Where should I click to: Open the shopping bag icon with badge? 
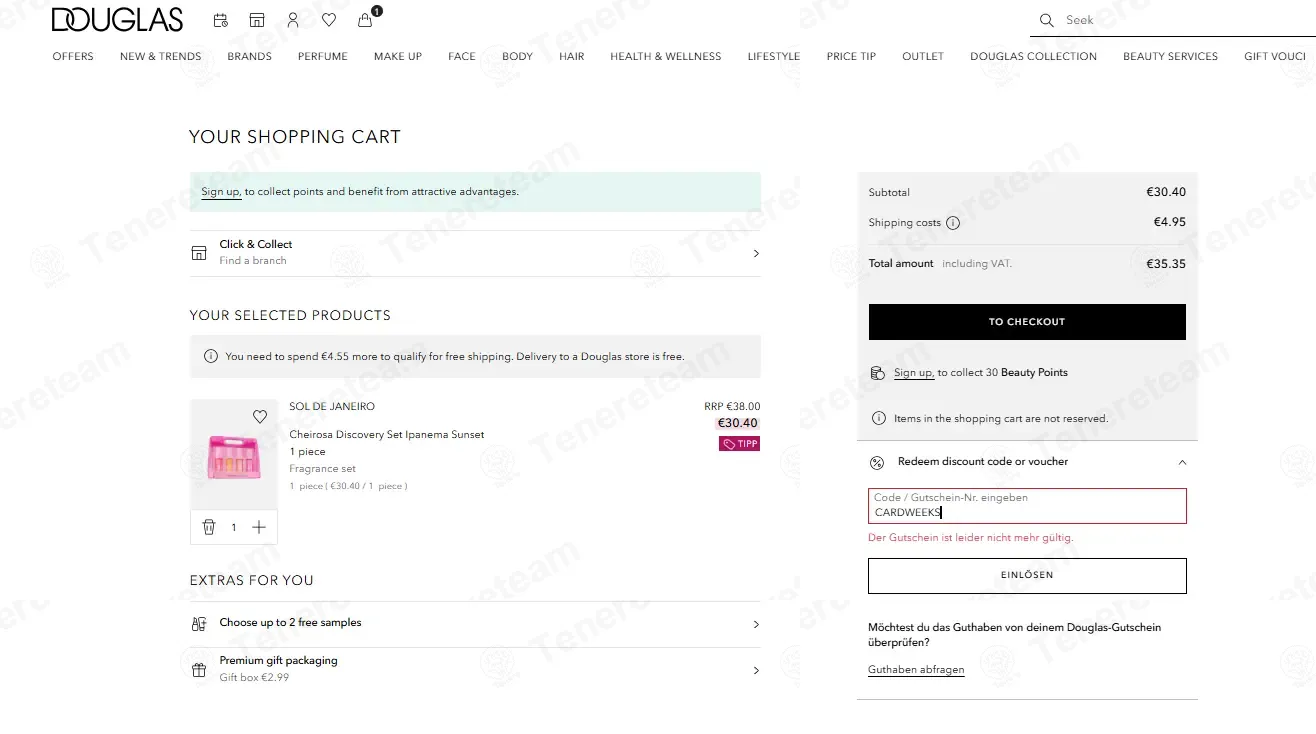tap(367, 18)
